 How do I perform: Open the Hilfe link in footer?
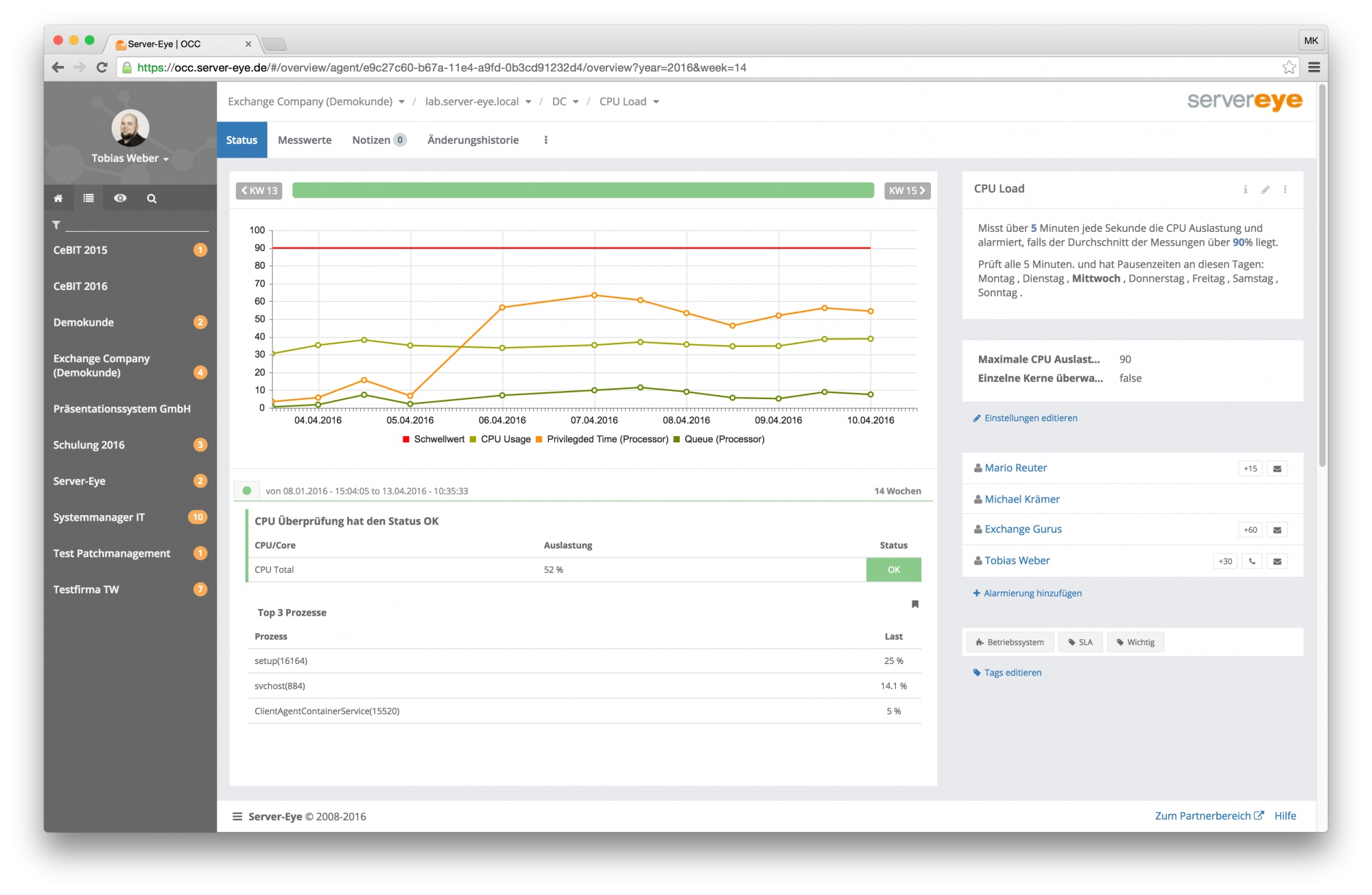1285,816
